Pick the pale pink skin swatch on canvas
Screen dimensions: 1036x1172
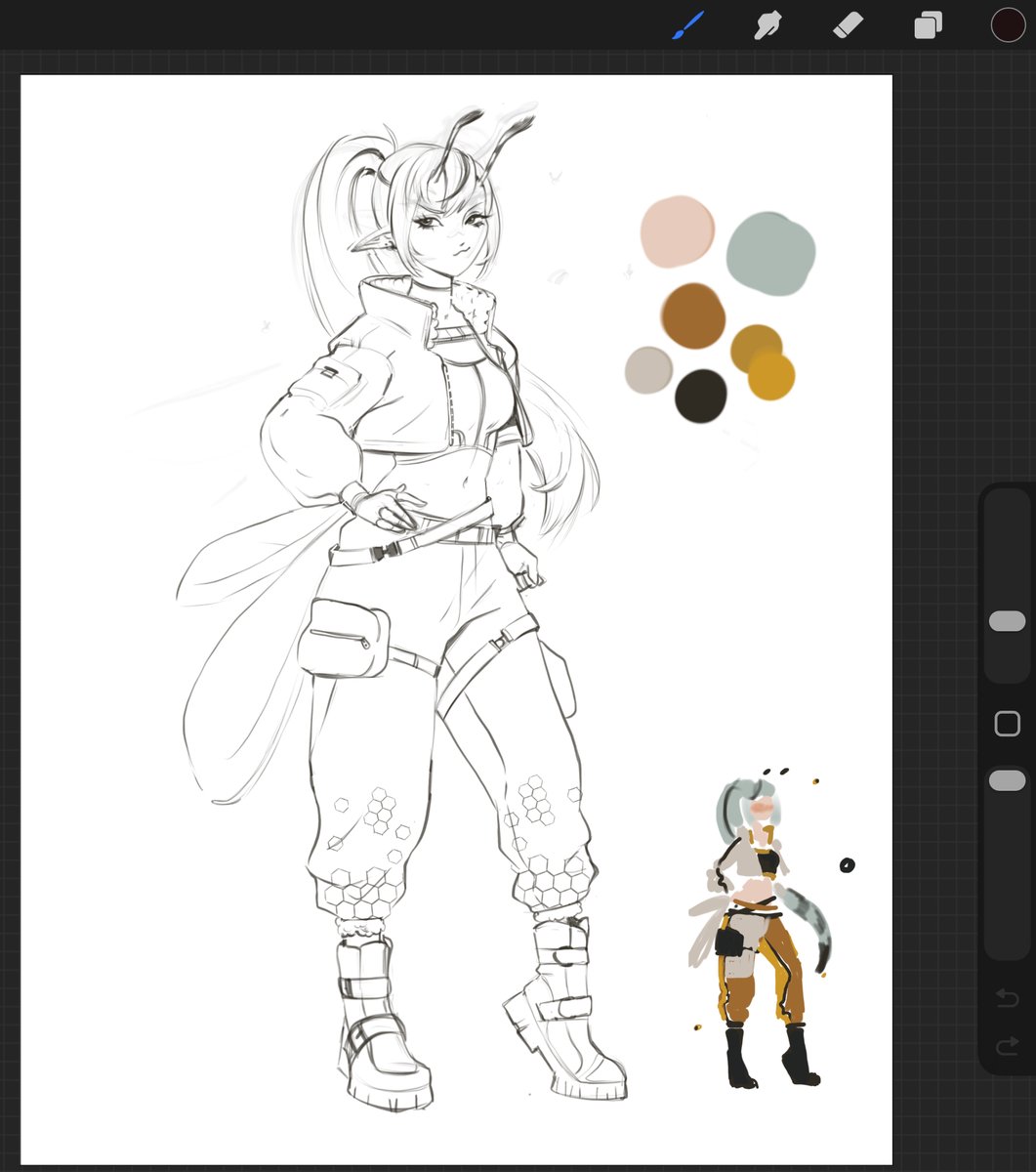pos(678,231)
